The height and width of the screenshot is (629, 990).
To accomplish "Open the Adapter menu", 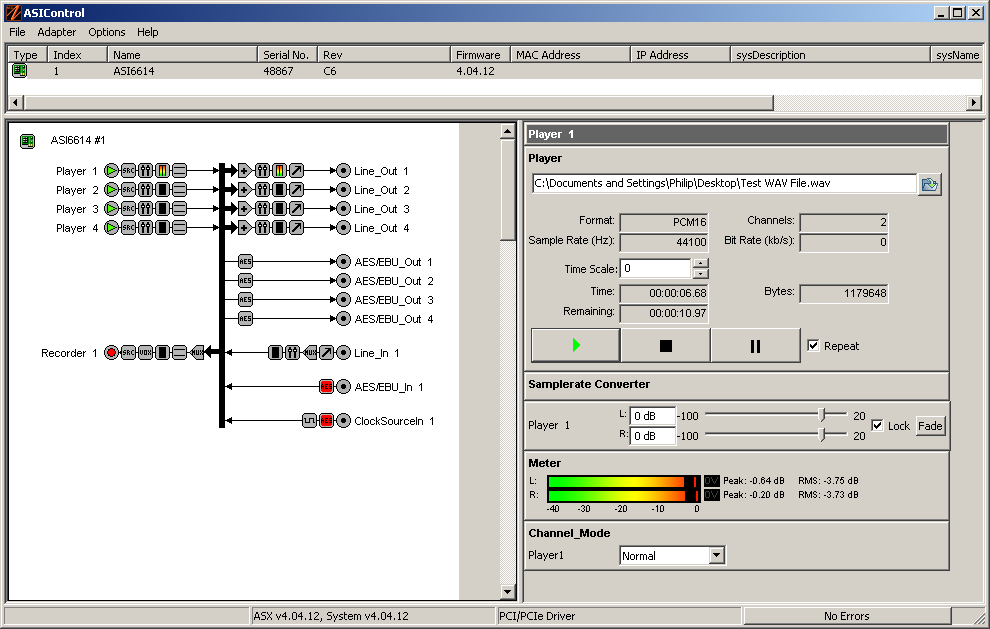I will (x=56, y=32).
